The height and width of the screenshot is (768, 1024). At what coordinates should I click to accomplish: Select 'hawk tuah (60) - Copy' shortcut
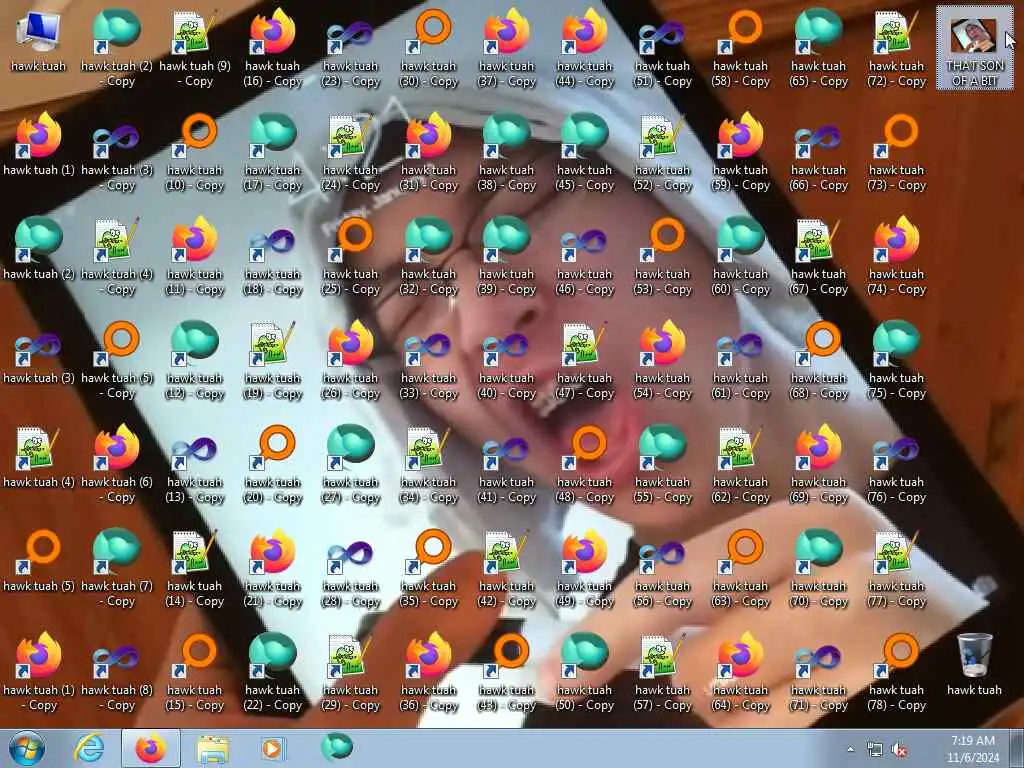[741, 257]
